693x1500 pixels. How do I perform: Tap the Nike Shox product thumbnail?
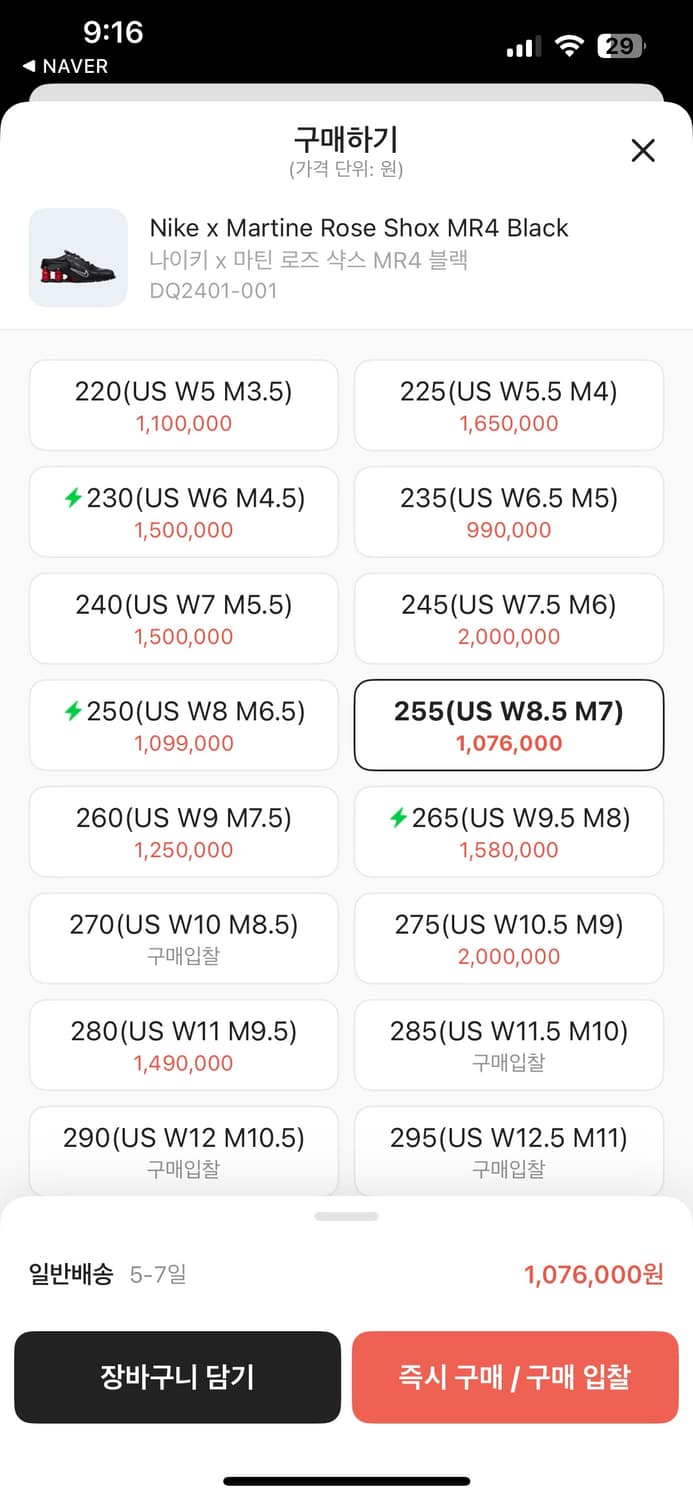coord(78,258)
